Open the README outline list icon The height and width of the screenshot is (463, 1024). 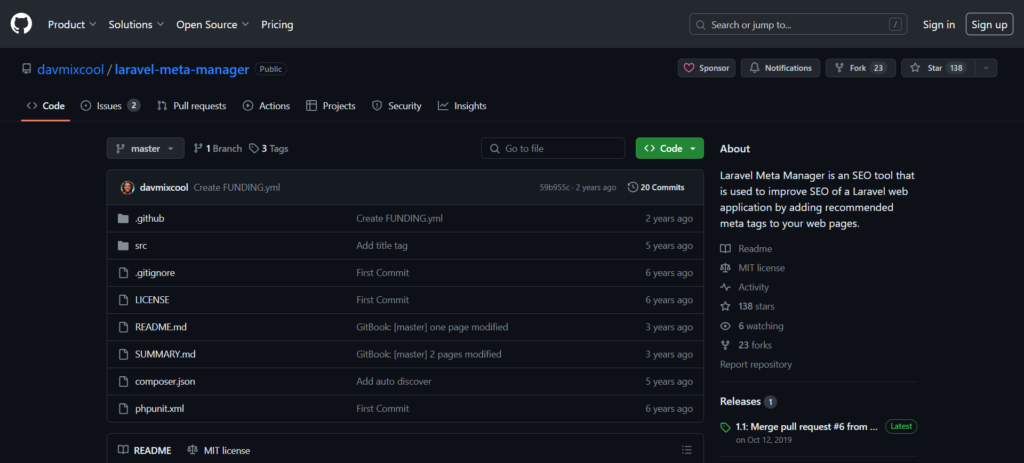click(x=687, y=450)
